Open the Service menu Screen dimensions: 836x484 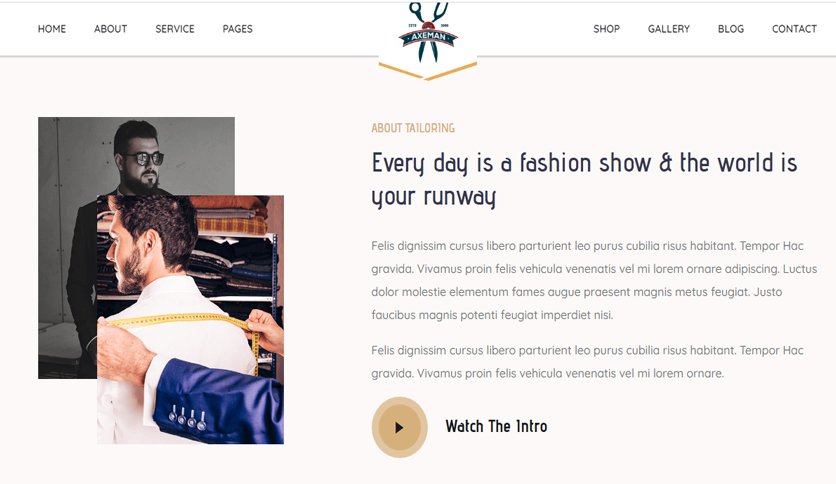(175, 29)
